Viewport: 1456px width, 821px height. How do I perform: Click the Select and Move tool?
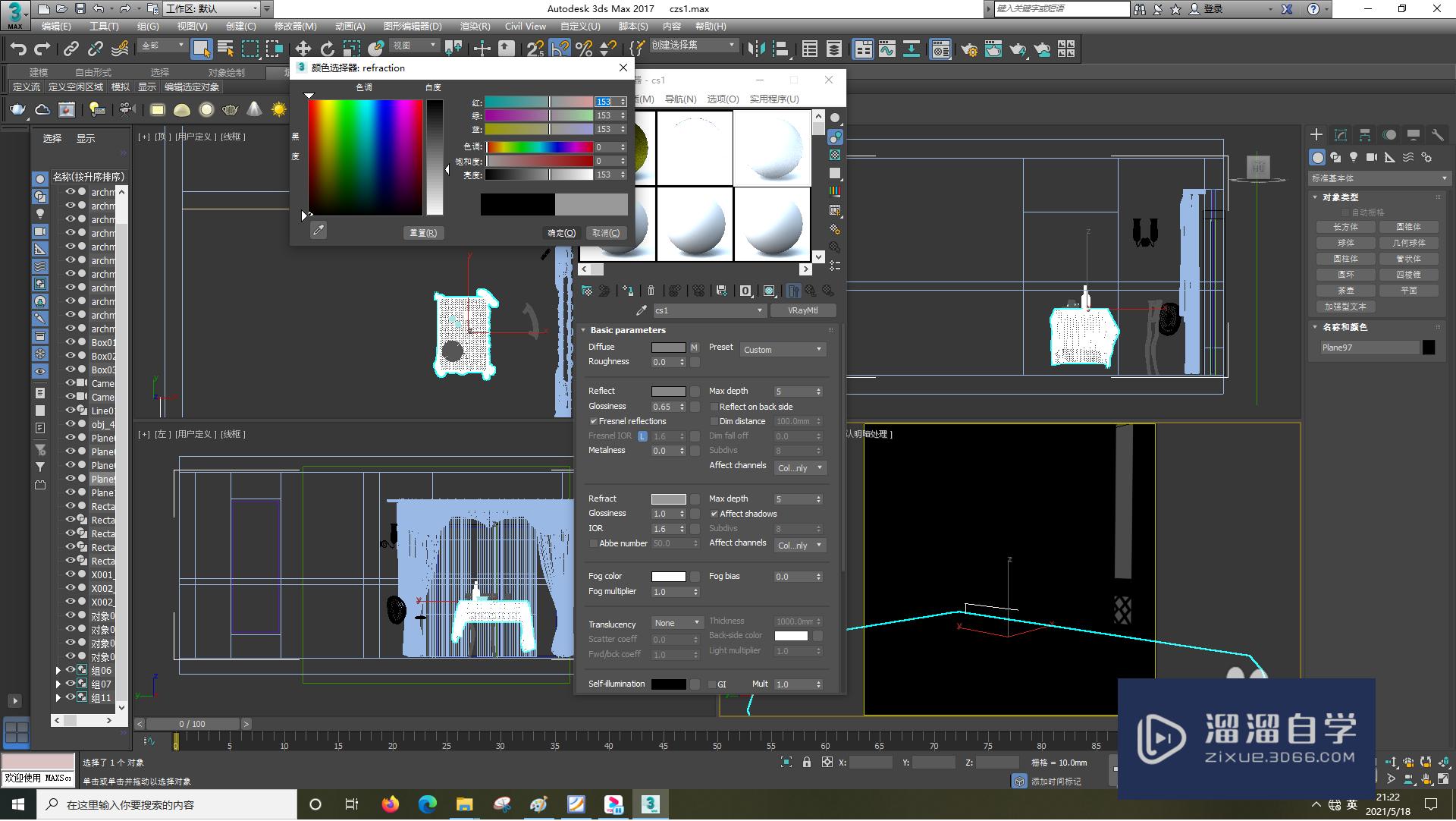click(303, 49)
